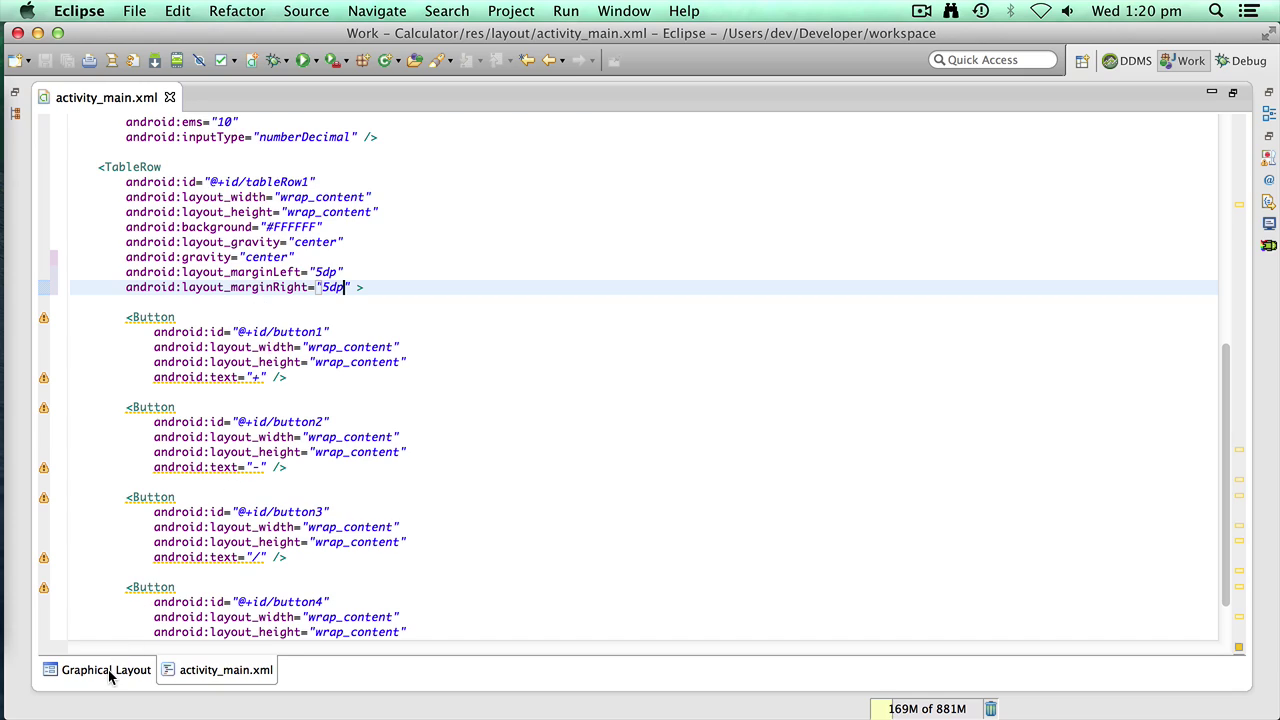Click the macOS volume icon
Screen dimensions: 1280x720
1067,11
